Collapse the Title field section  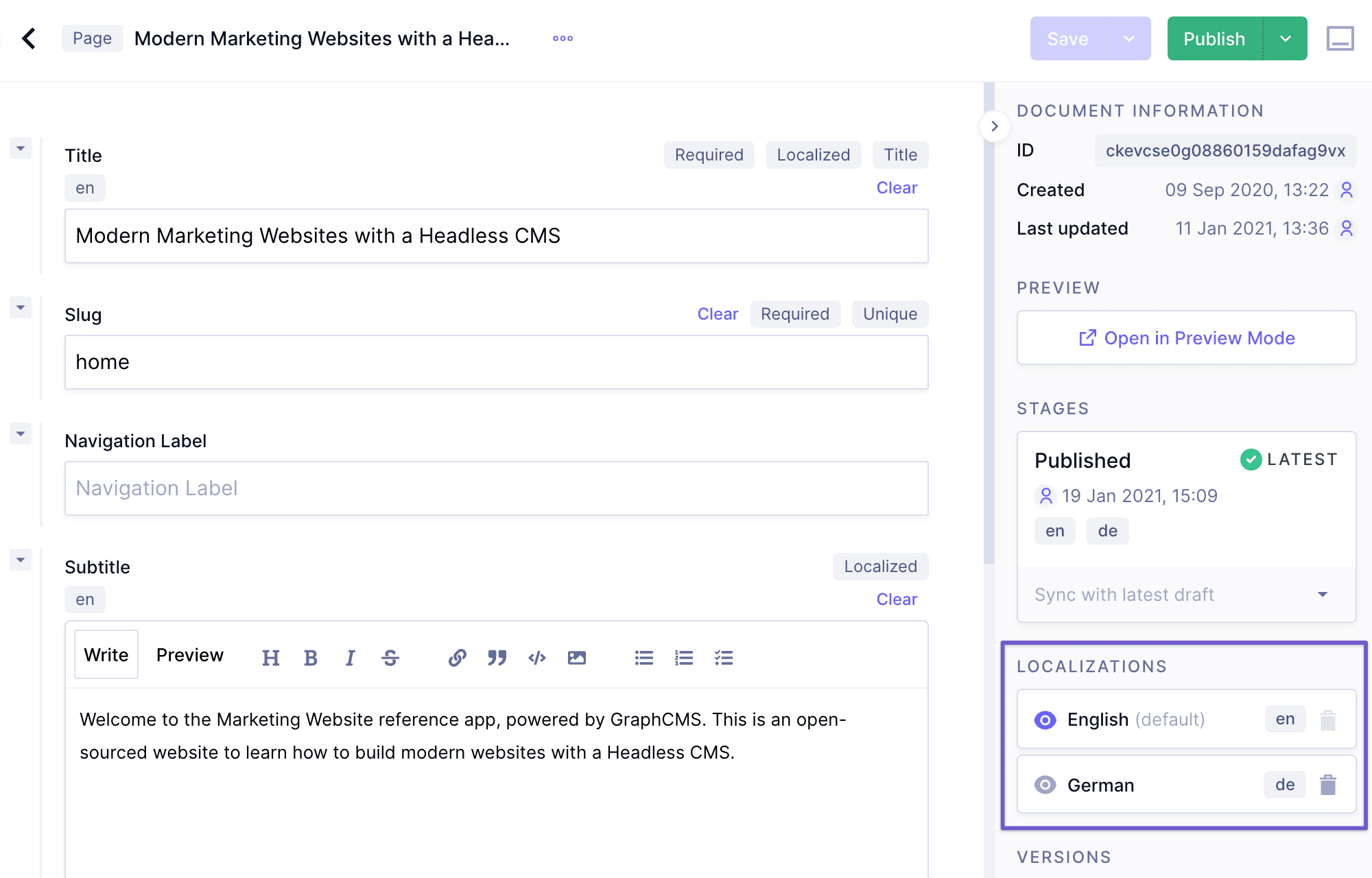20,148
